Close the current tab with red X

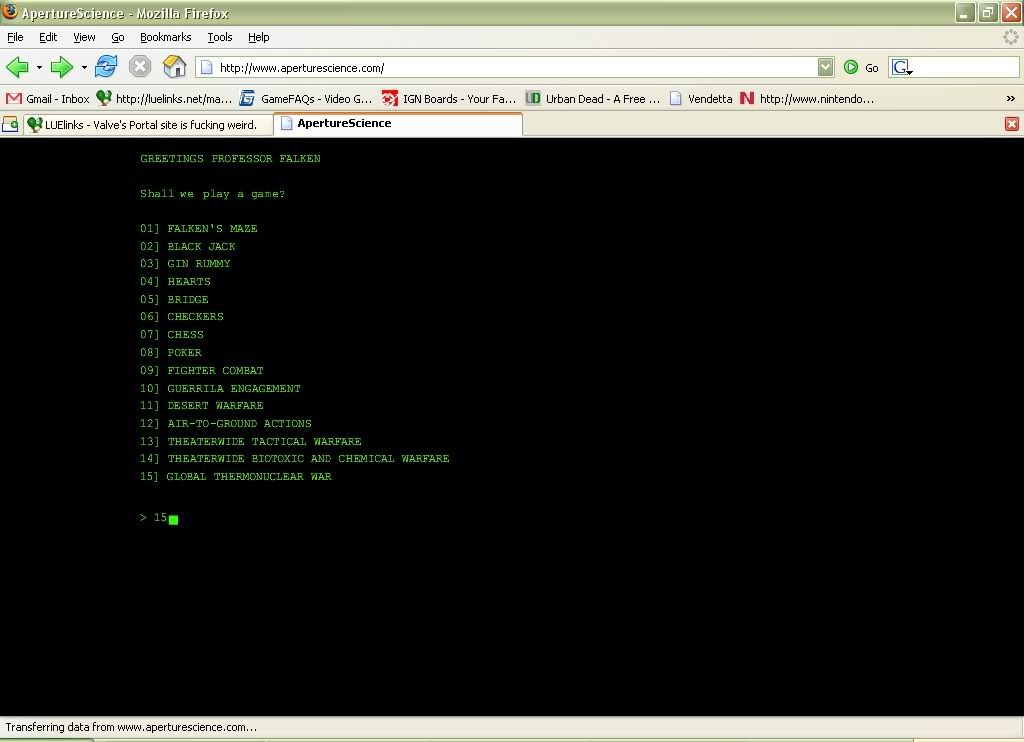point(1011,124)
